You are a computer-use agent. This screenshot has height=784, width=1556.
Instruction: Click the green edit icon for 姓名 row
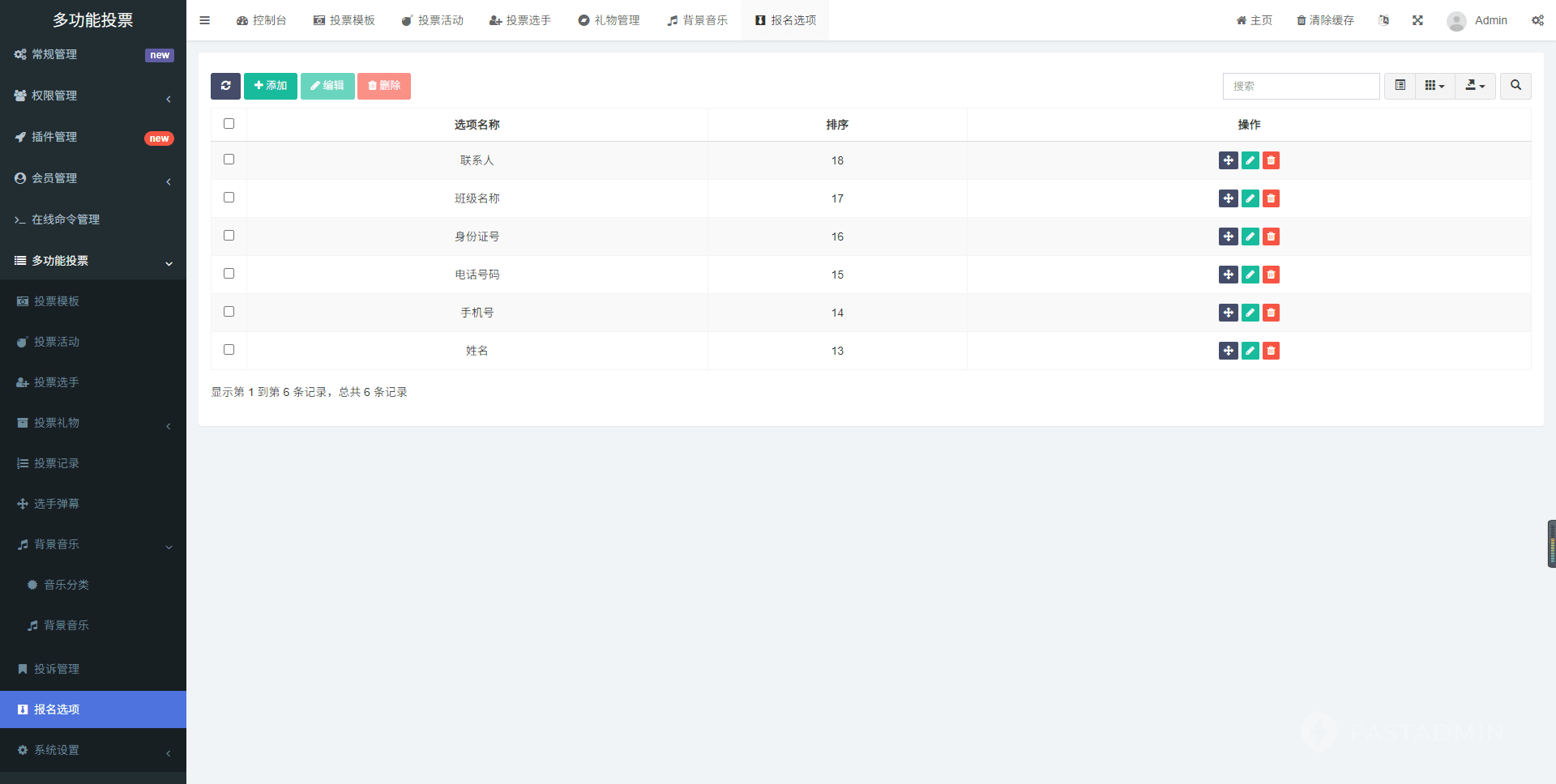coord(1250,351)
